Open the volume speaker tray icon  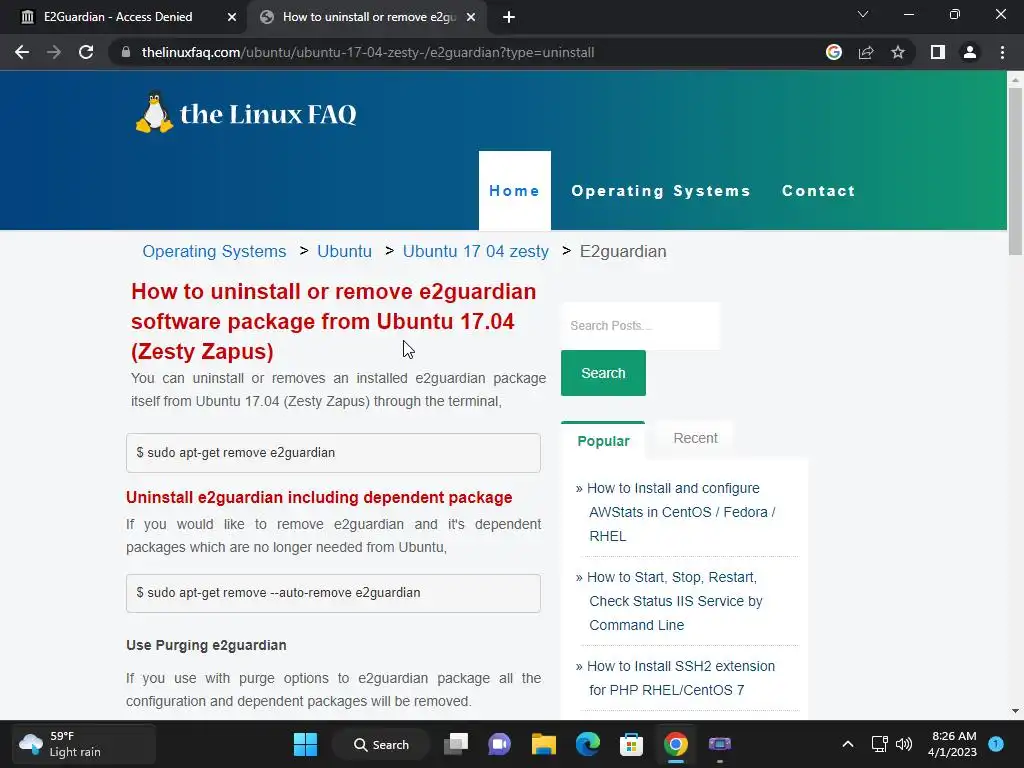click(904, 744)
